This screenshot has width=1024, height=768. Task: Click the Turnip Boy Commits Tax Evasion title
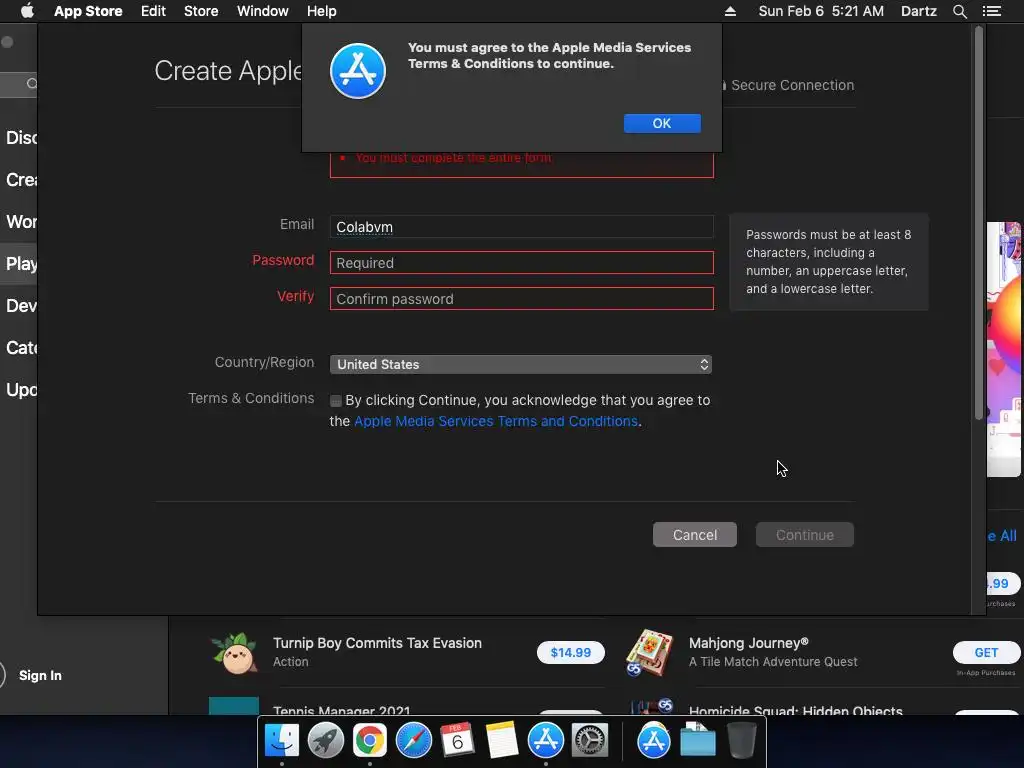pos(377,643)
